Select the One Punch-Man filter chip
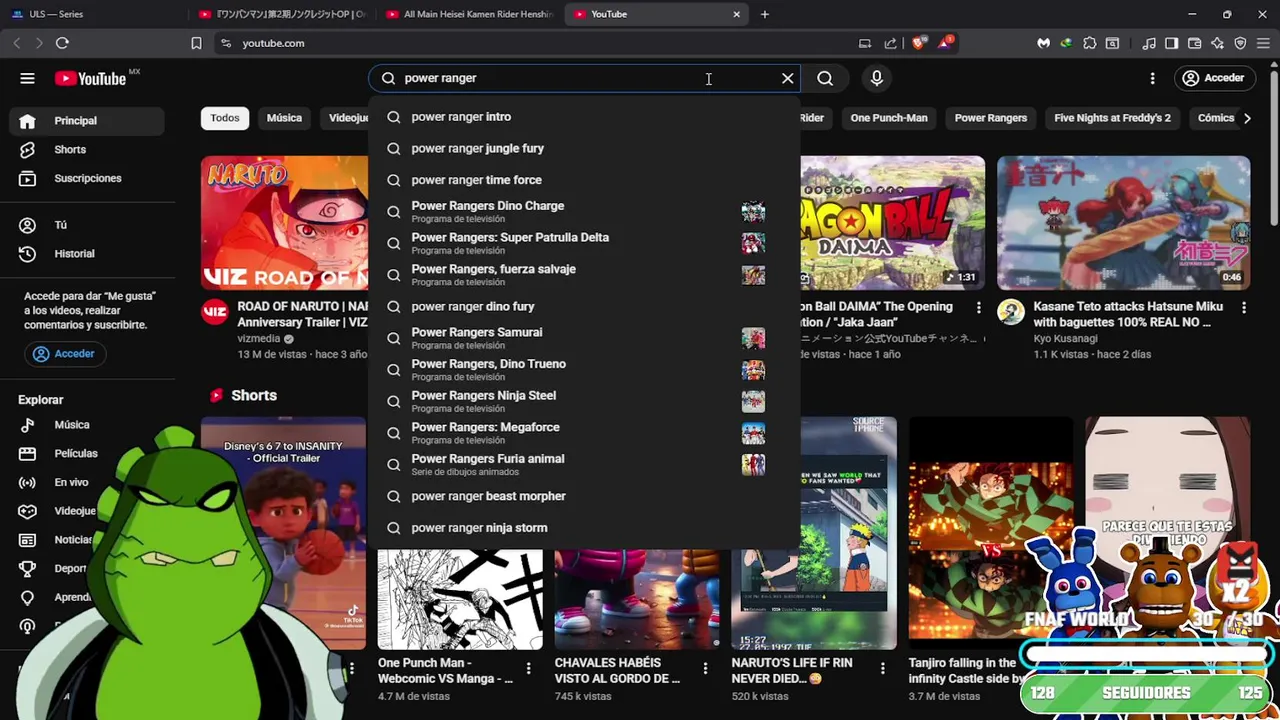1280x720 pixels. [x=889, y=118]
